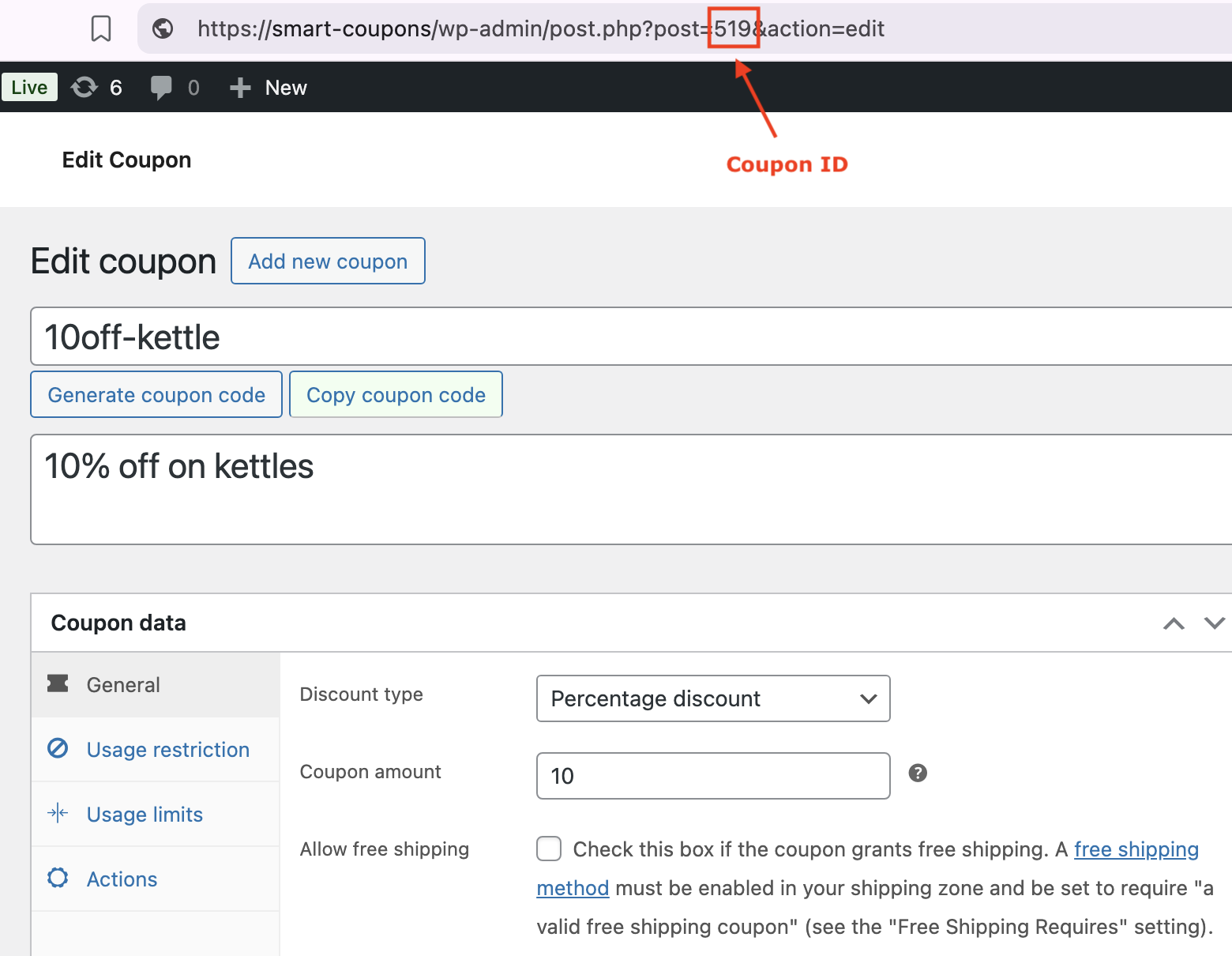
Task: Click the globe site info icon
Action: (163, 29)
